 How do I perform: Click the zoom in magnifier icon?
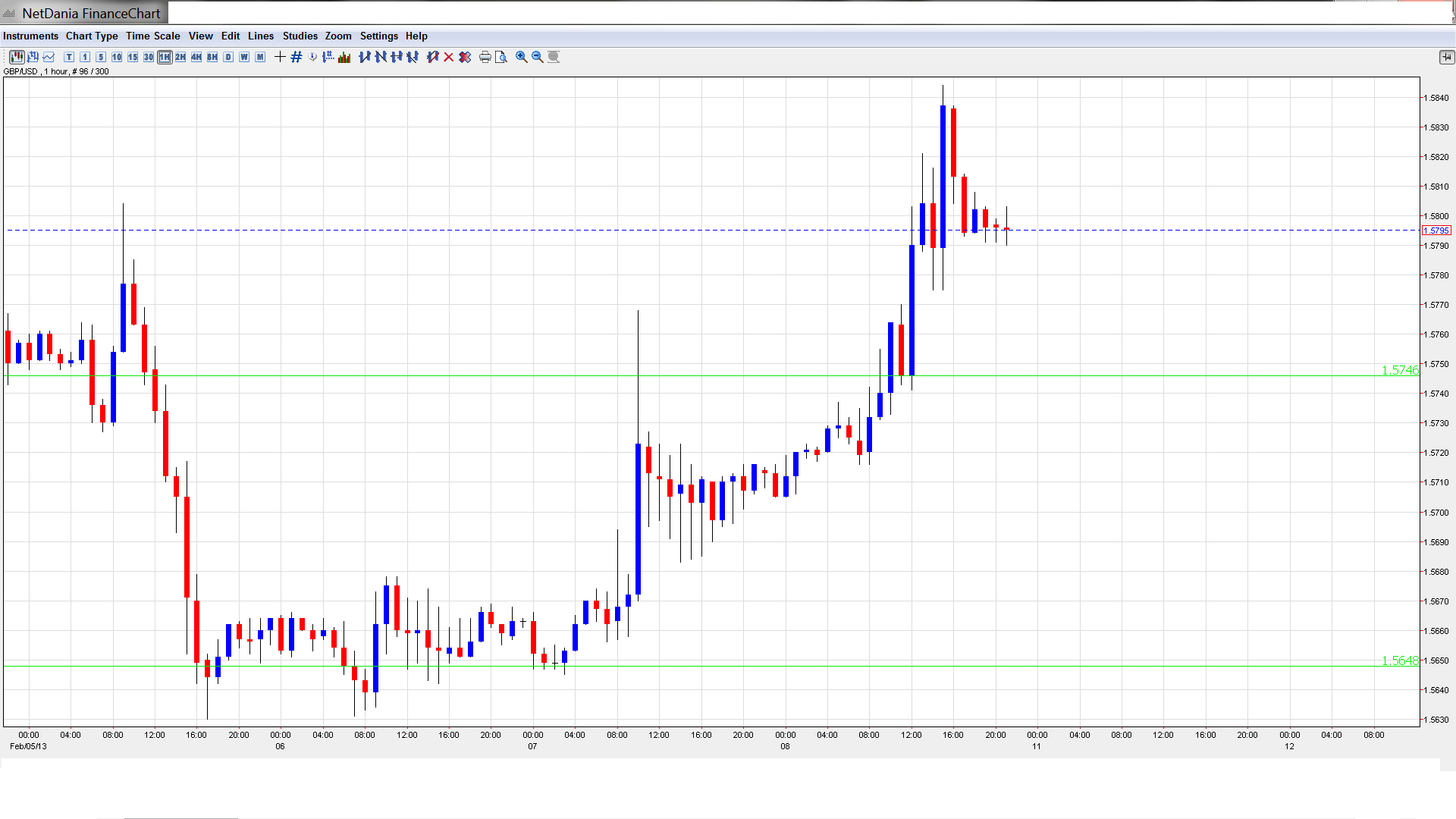(522, 57)
